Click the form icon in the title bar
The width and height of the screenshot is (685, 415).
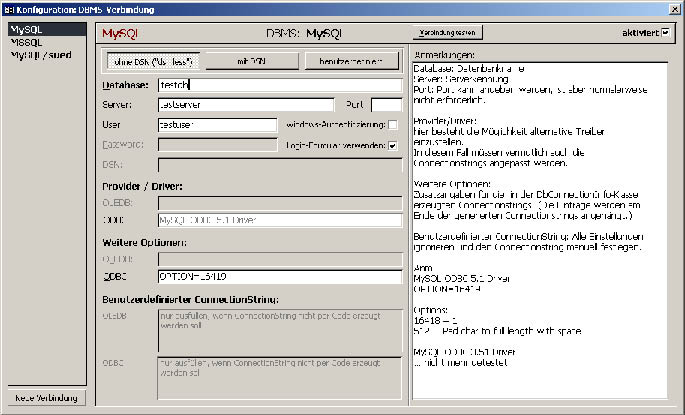tap(9, 9)
